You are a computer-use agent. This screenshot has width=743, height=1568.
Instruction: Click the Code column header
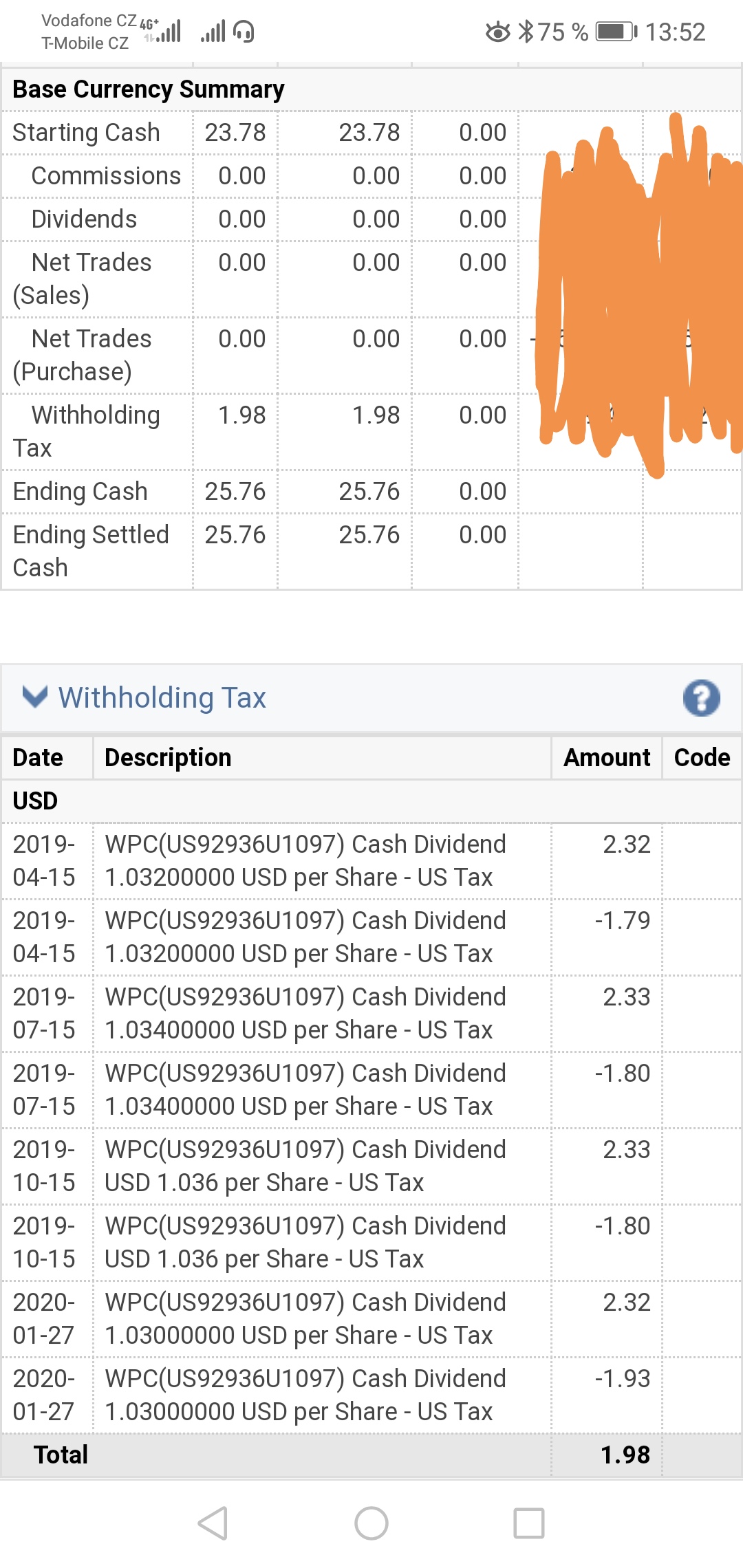(x=702, y=757)
